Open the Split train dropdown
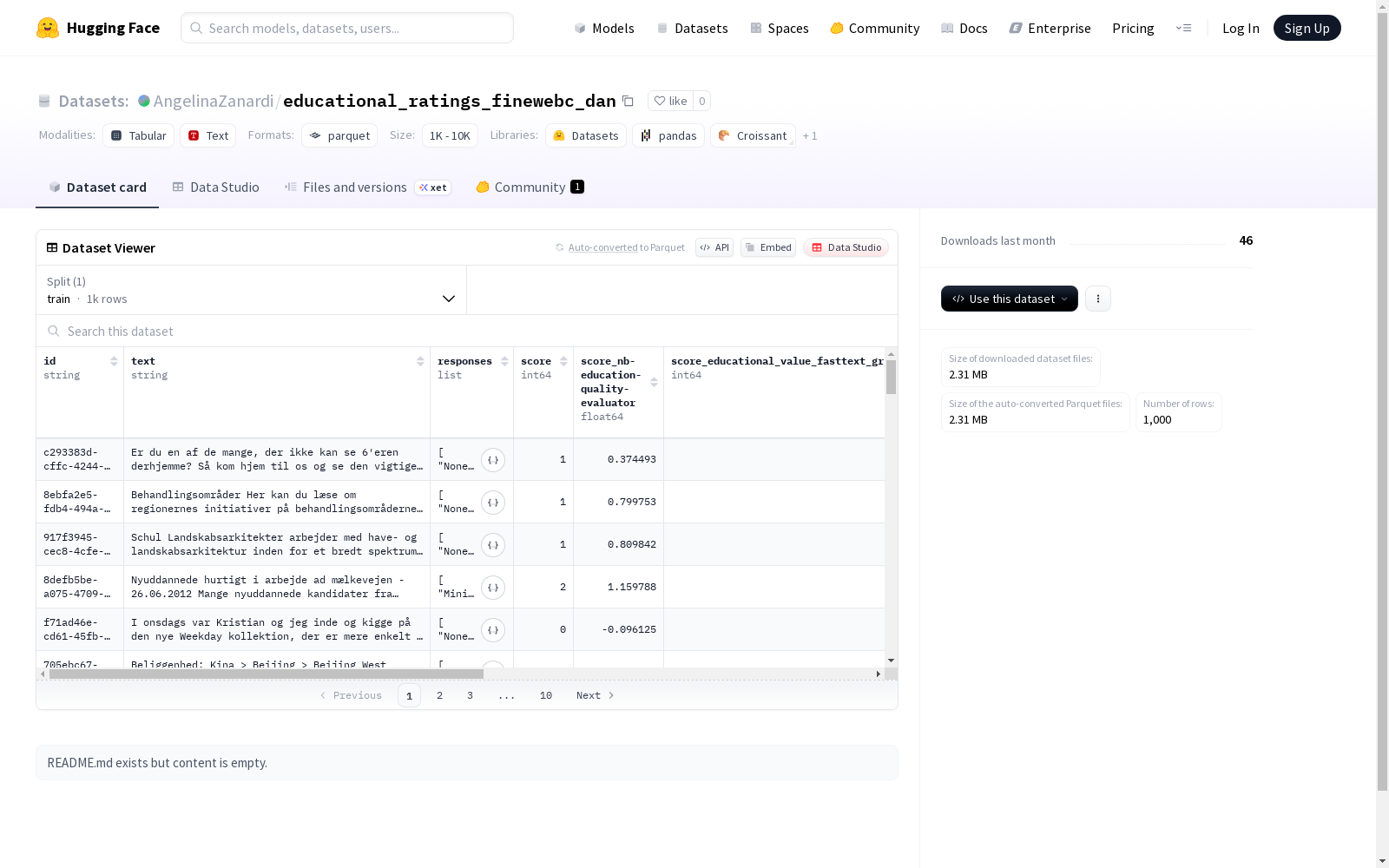 click(x=251, y=290)
